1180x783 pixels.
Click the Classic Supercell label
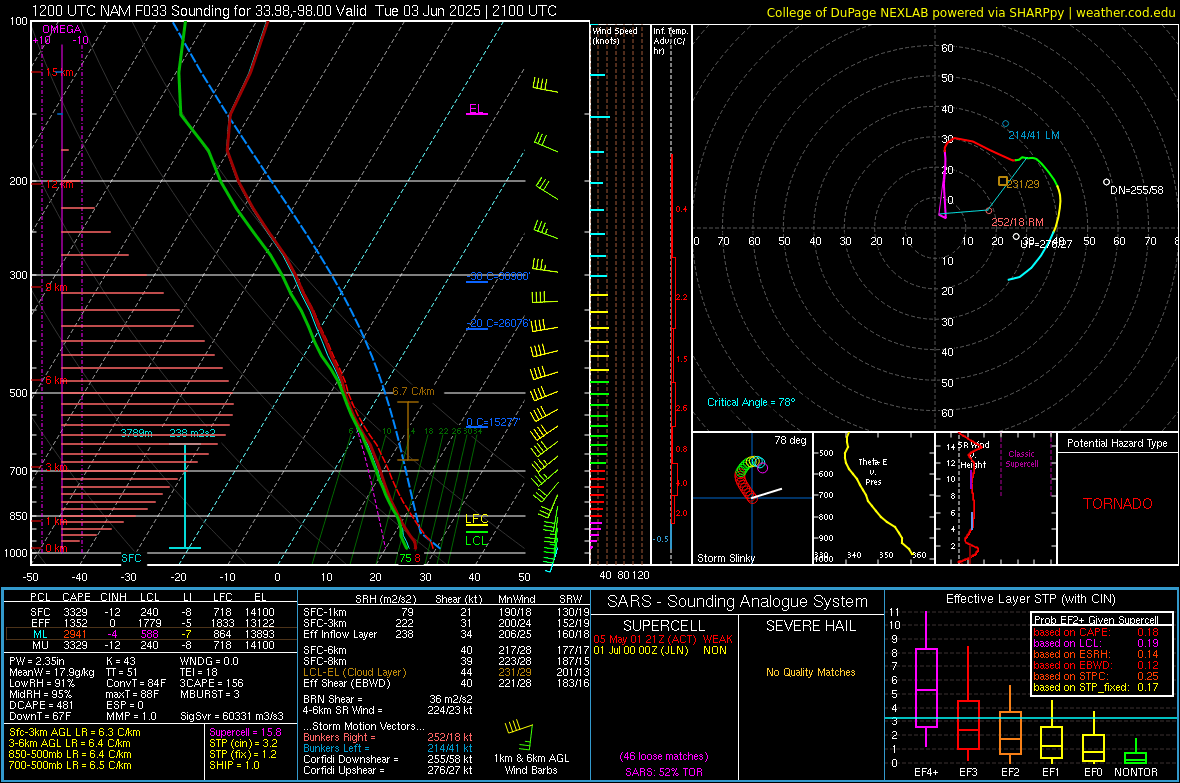point(1021,459)
